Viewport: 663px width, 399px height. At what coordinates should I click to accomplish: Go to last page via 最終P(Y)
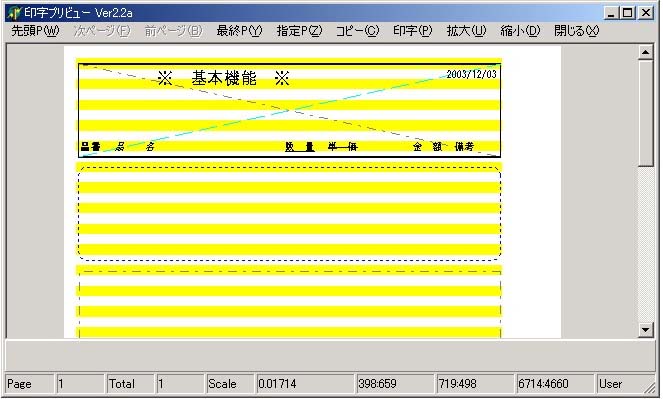pyautogui.click(x=239, y=31)
